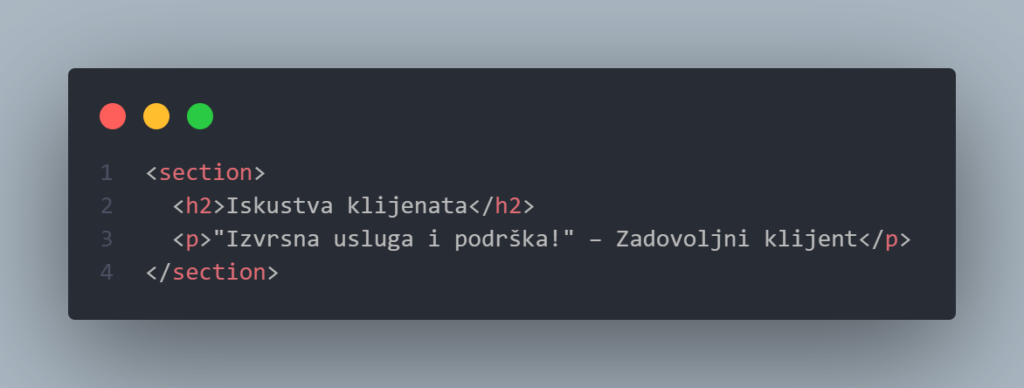Click line number 3
Screen dimensions: 1024x388
(x=106, y=240)
